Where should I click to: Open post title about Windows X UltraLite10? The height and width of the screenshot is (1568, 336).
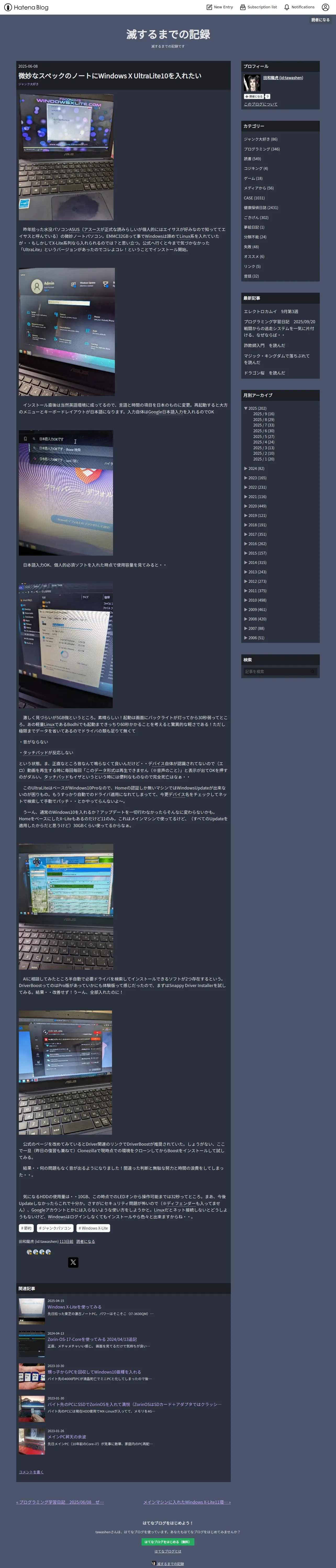[x=110, y=76]
